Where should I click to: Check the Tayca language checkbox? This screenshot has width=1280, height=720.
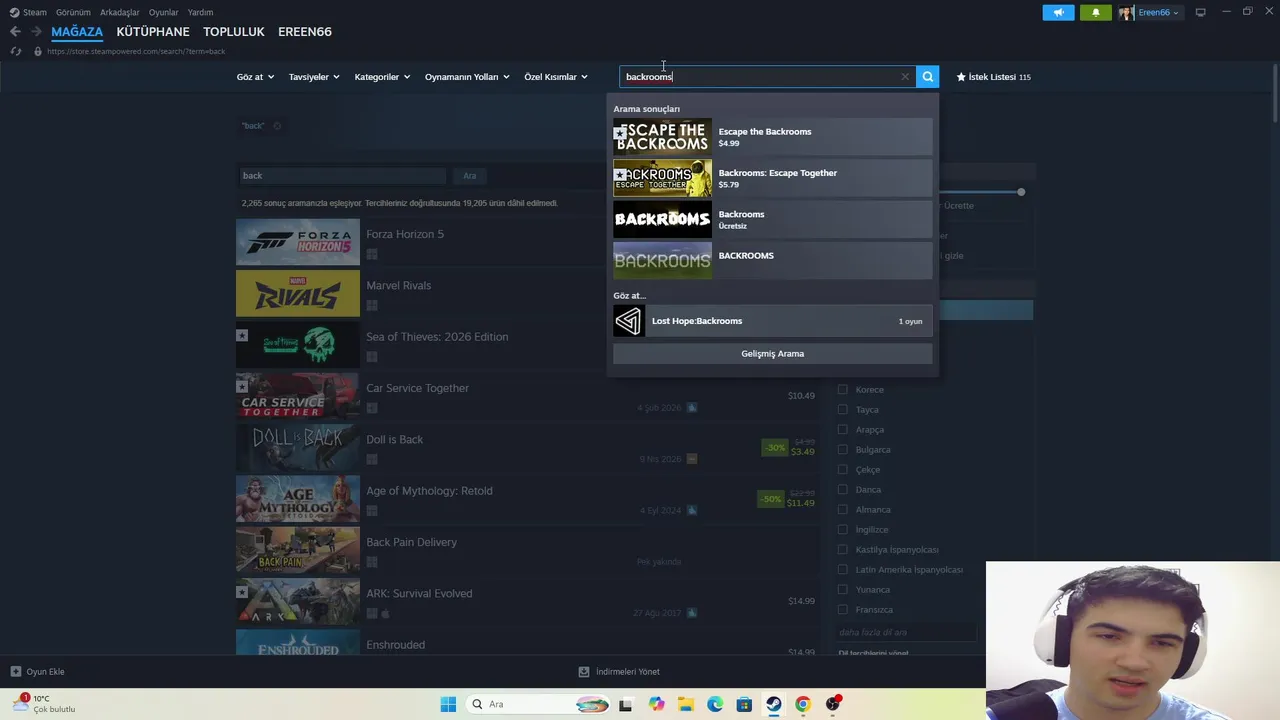coord(842,409)
